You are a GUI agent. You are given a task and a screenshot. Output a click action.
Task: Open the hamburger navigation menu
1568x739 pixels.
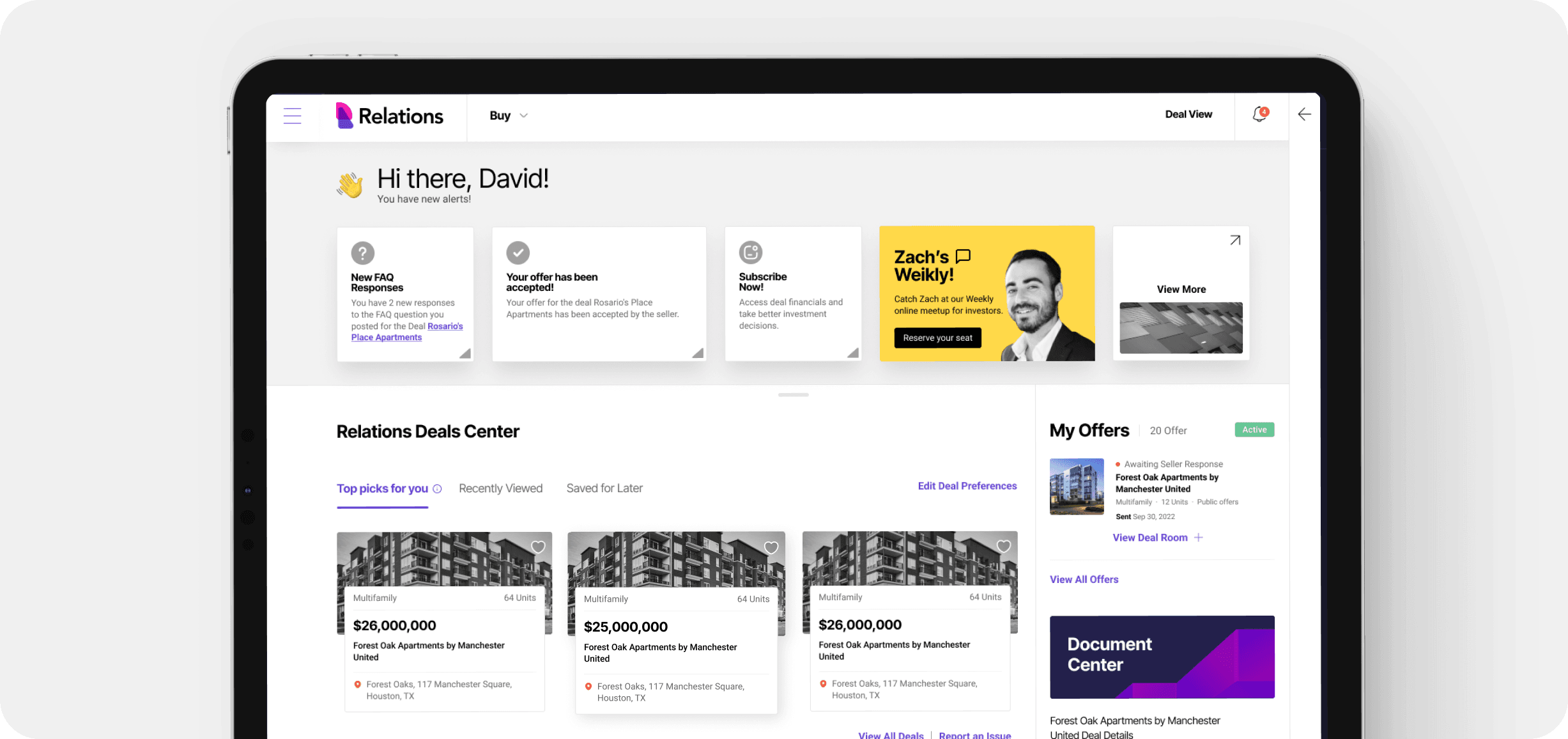(x=292, y=116)
